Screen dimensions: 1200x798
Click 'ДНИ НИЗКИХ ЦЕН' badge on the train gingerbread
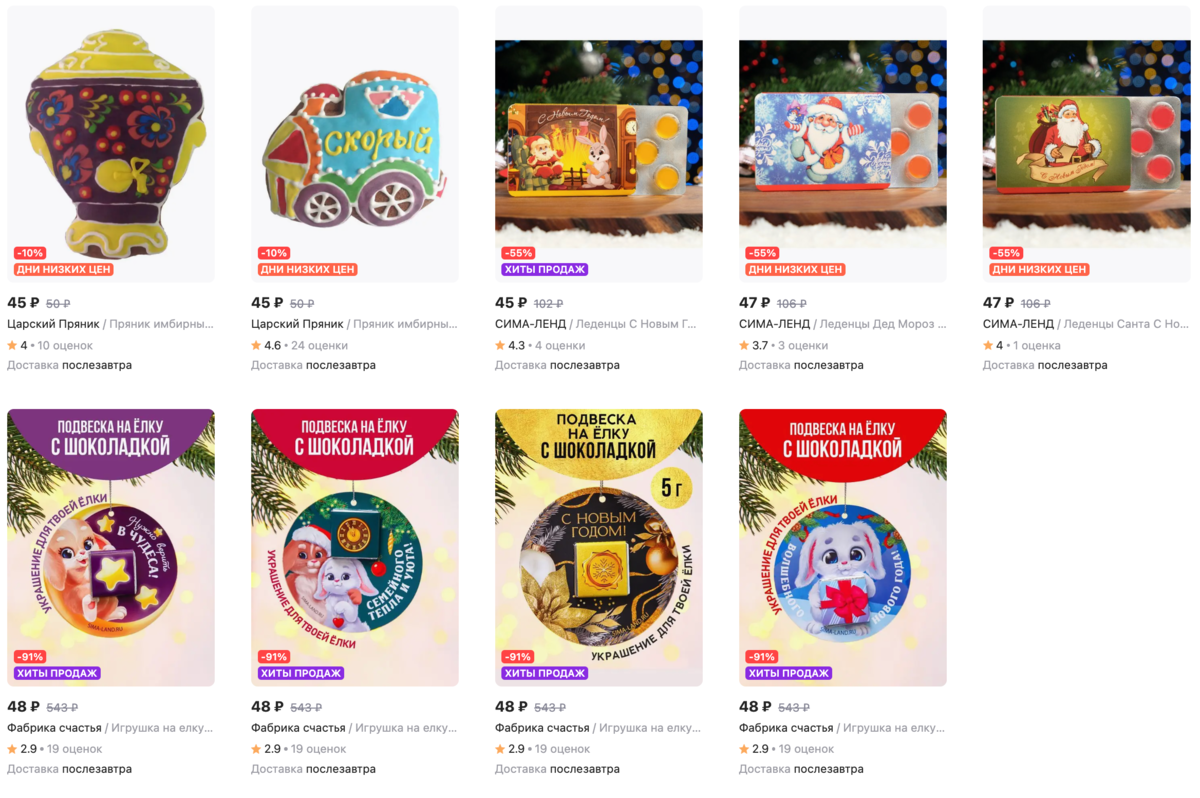(308, 270)
